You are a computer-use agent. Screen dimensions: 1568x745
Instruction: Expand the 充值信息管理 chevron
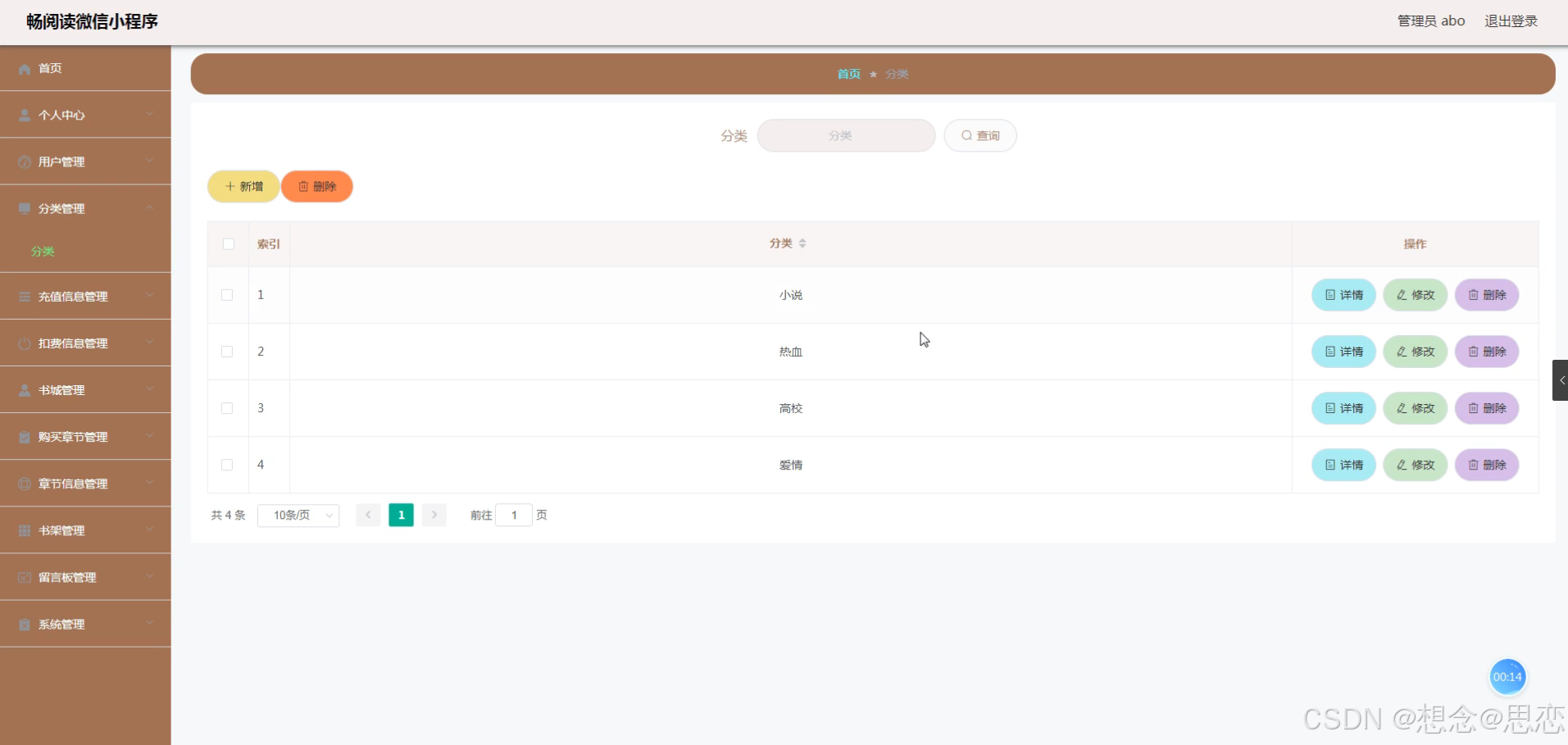click(150, 295)
